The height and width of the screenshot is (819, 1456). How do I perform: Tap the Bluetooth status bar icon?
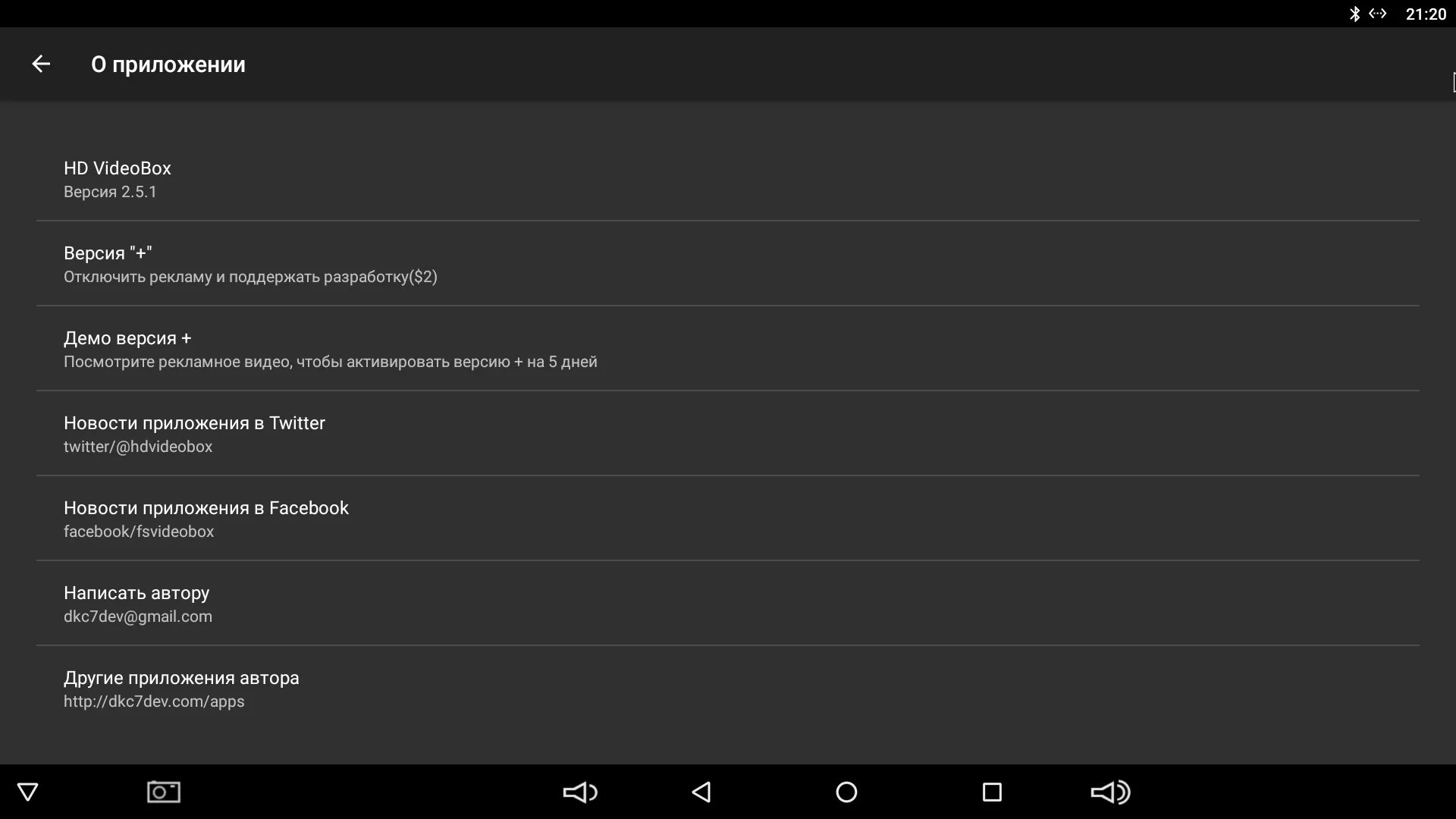click(1354, 14)
